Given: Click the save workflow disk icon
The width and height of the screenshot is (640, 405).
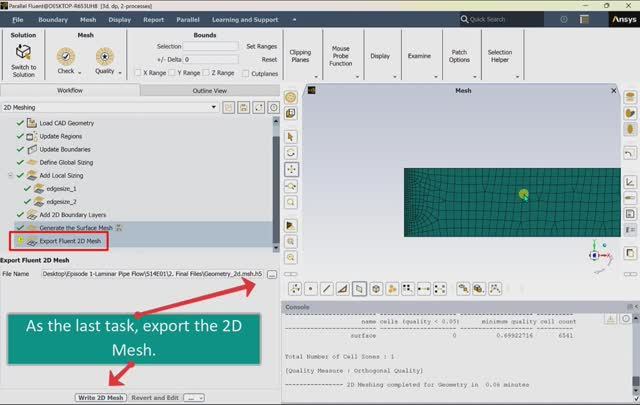Looking at the screenshot, I should click(x=244, y=108).
